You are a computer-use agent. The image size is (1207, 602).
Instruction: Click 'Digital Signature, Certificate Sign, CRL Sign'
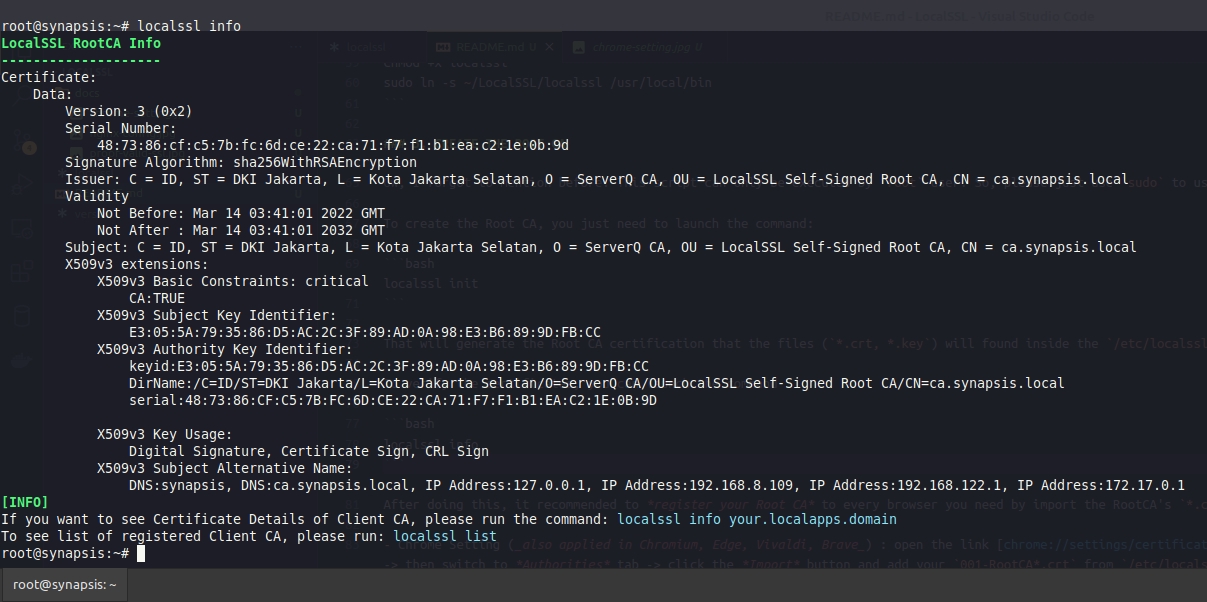tap(309, 451)
